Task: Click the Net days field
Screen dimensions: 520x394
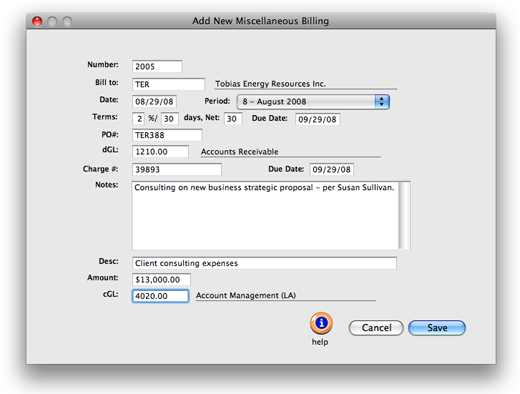Action: [233, 119]
